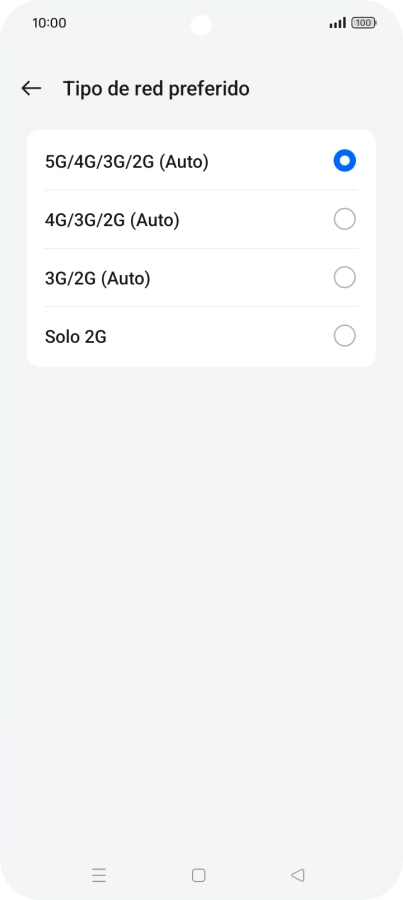
Task: Pick the Solo 2G radio button
Action: click(344, 336)
